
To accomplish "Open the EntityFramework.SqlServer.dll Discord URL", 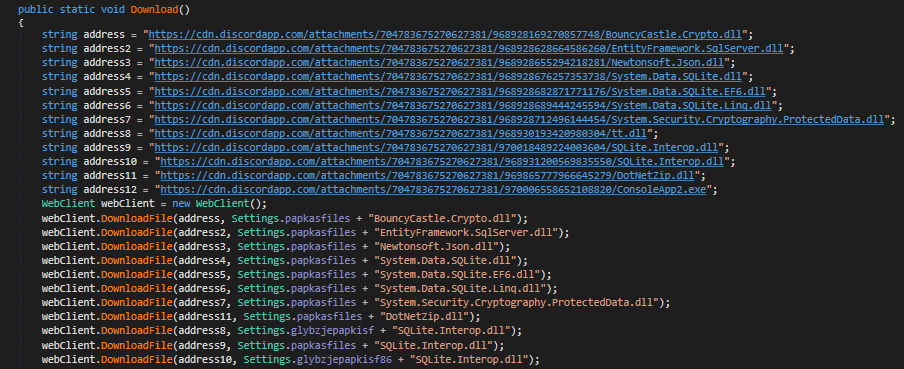I will pos(469,48).
